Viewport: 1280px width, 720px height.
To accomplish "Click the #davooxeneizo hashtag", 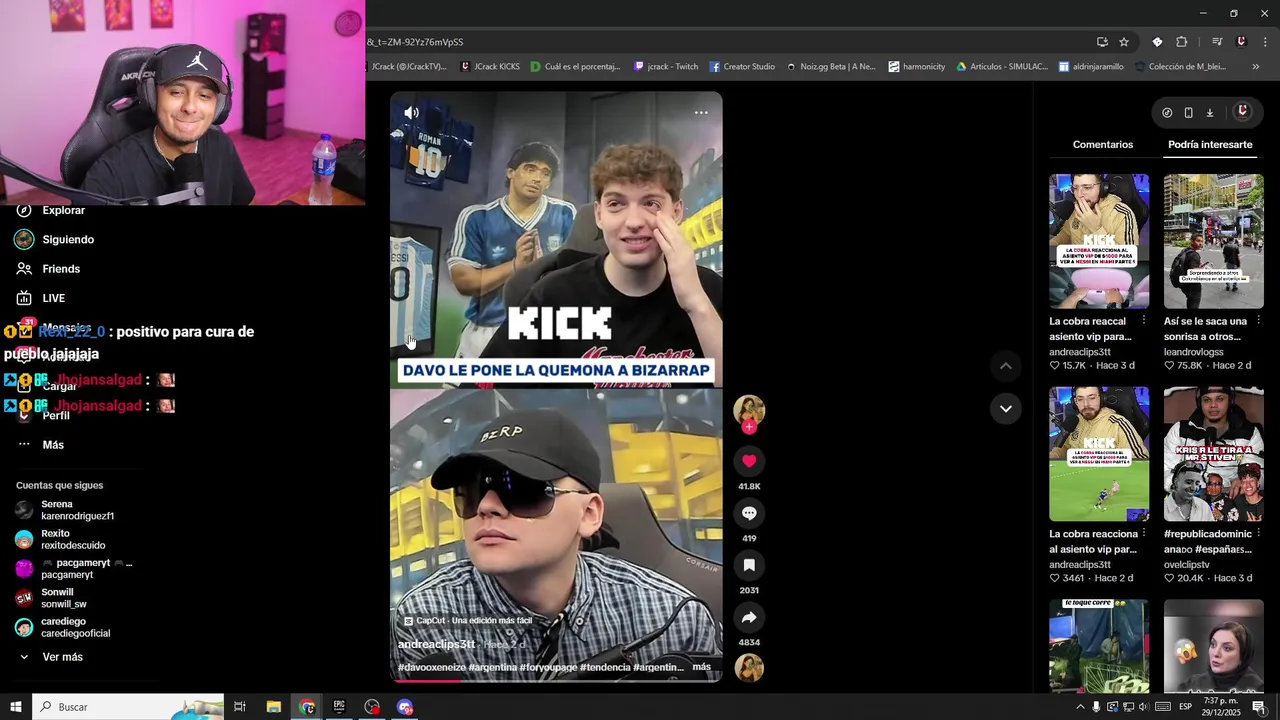I will 432,667.
